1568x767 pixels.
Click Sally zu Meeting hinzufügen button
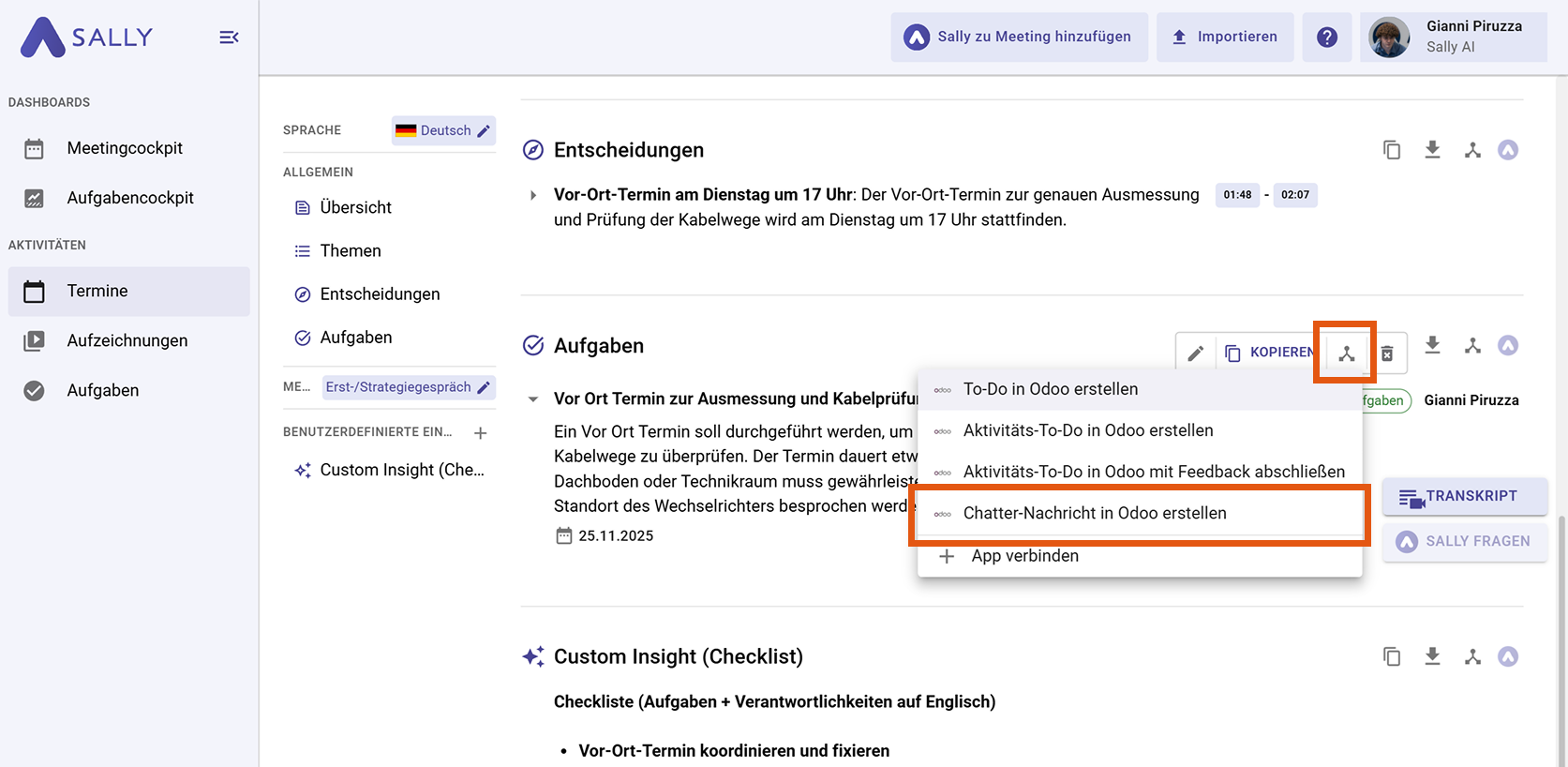point(1019,38)
